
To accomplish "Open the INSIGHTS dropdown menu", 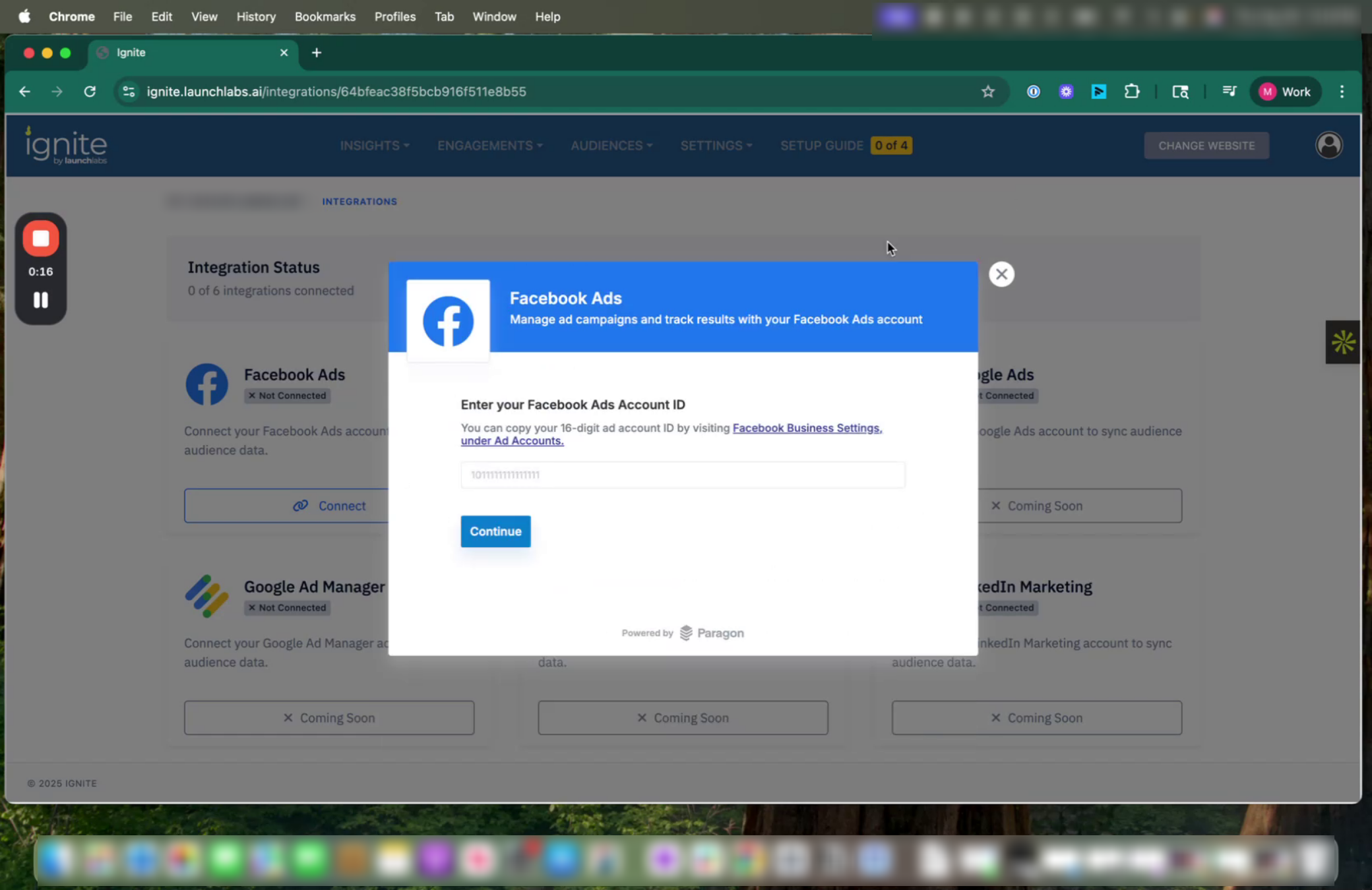I will (x=374, y=146).
